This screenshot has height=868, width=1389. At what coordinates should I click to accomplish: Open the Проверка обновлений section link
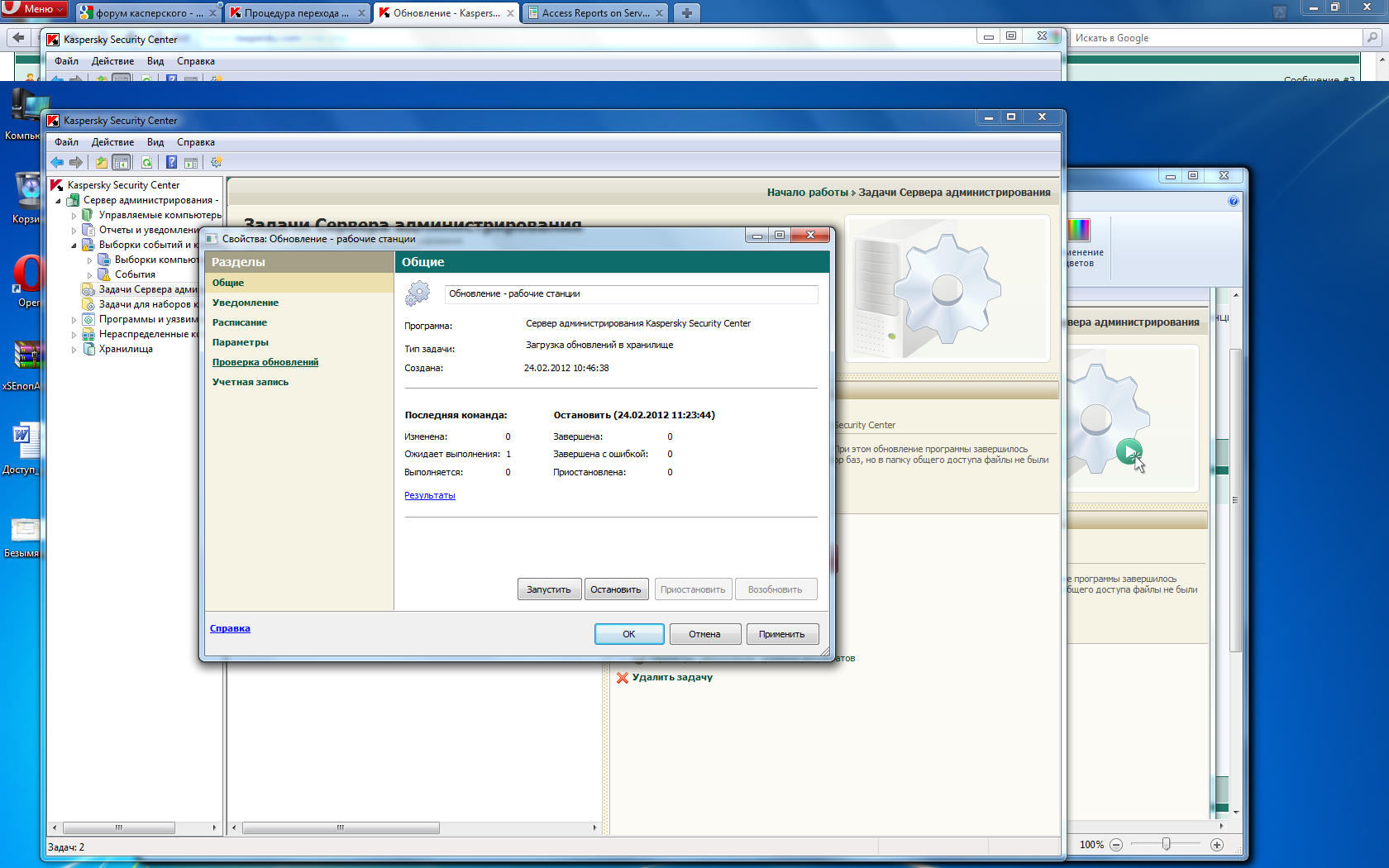tap(265, 362)
